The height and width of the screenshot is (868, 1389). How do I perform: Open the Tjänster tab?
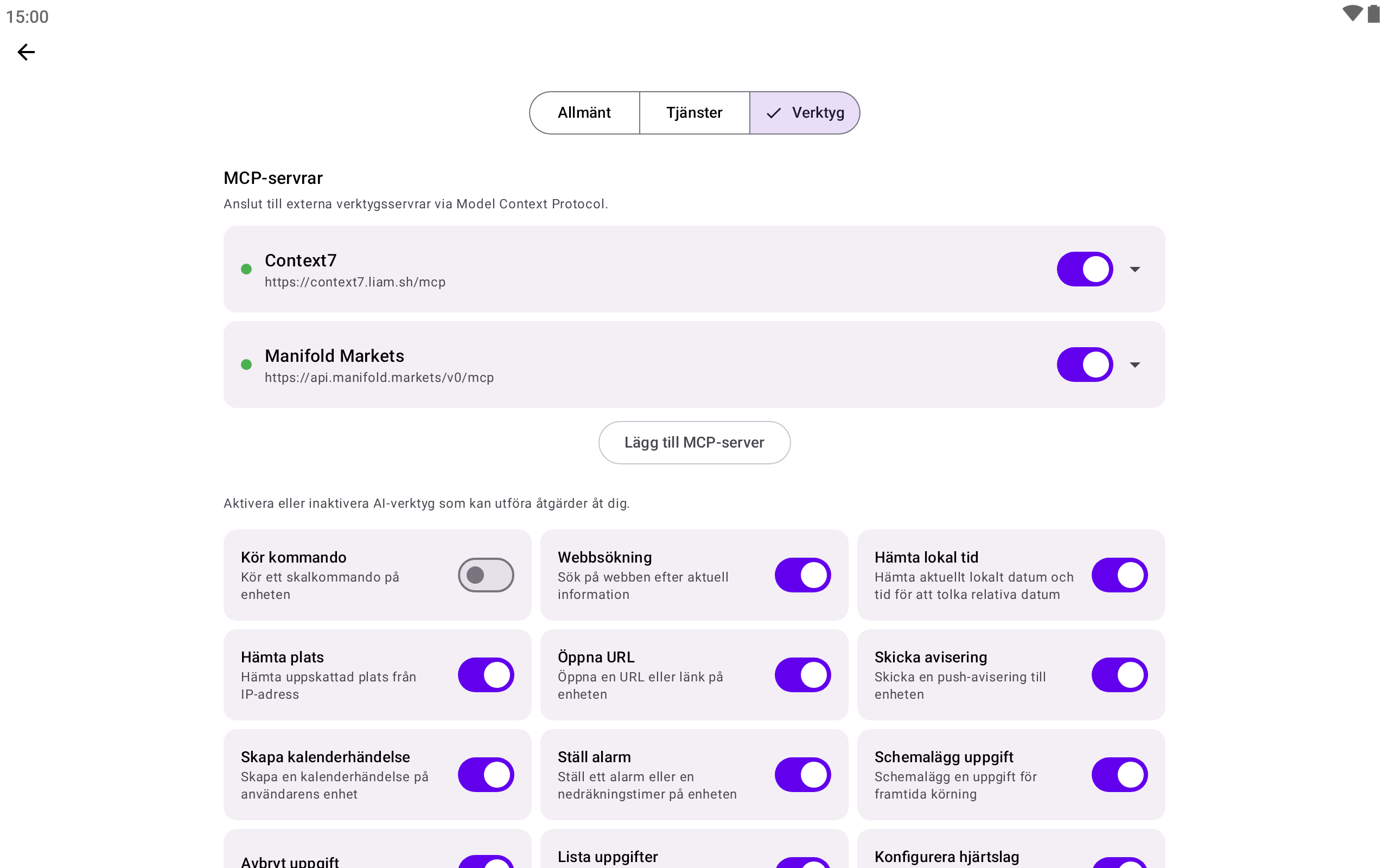click(694, 113)
